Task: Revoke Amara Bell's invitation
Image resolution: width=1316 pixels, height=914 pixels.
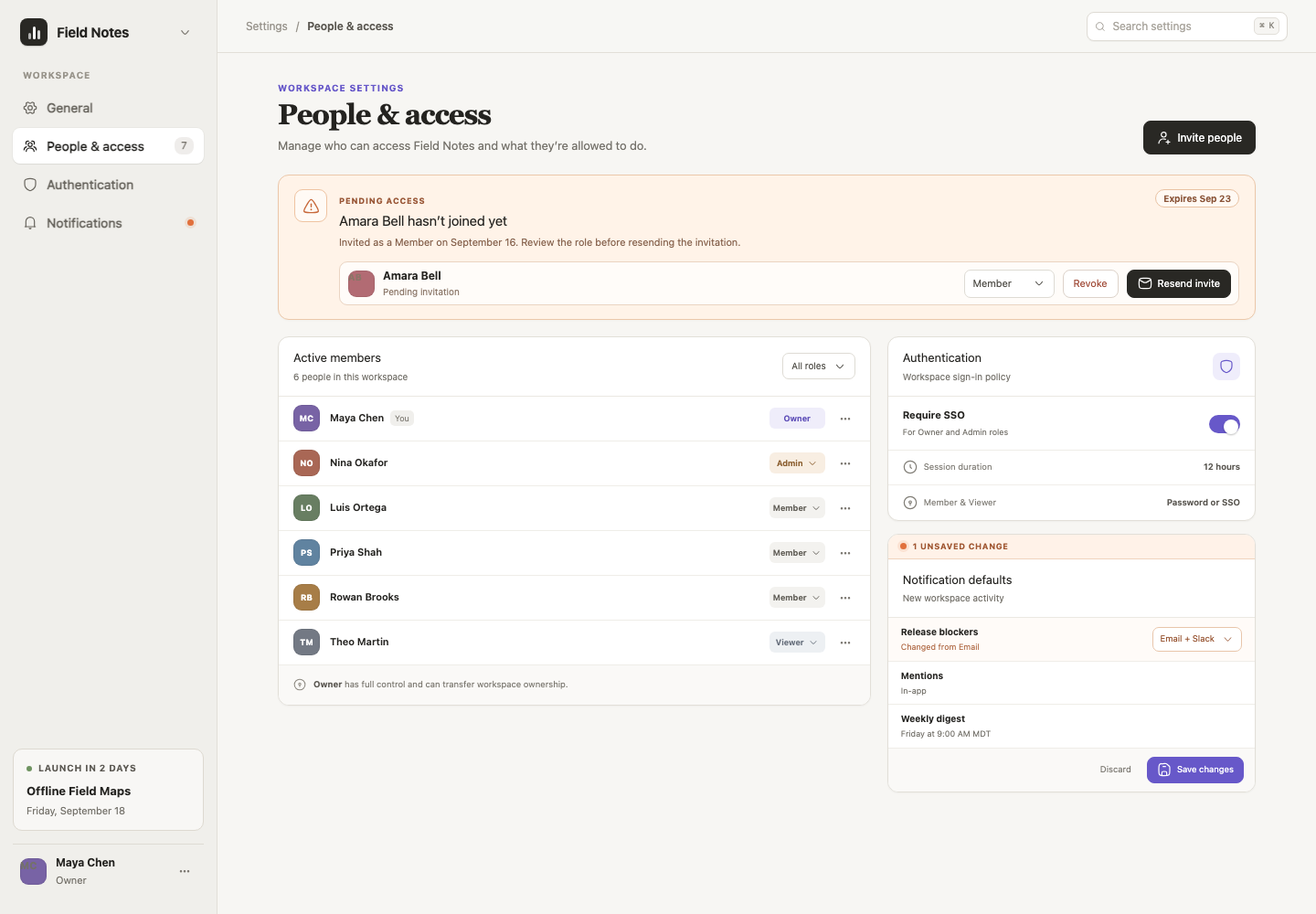Action: coord(1090,283)
